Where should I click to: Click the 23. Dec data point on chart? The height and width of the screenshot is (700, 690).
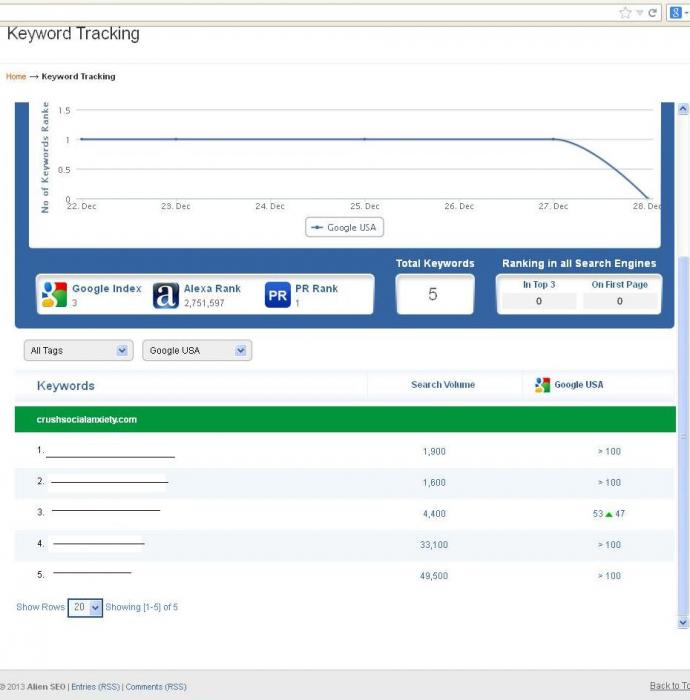click(x=176, y=139)
